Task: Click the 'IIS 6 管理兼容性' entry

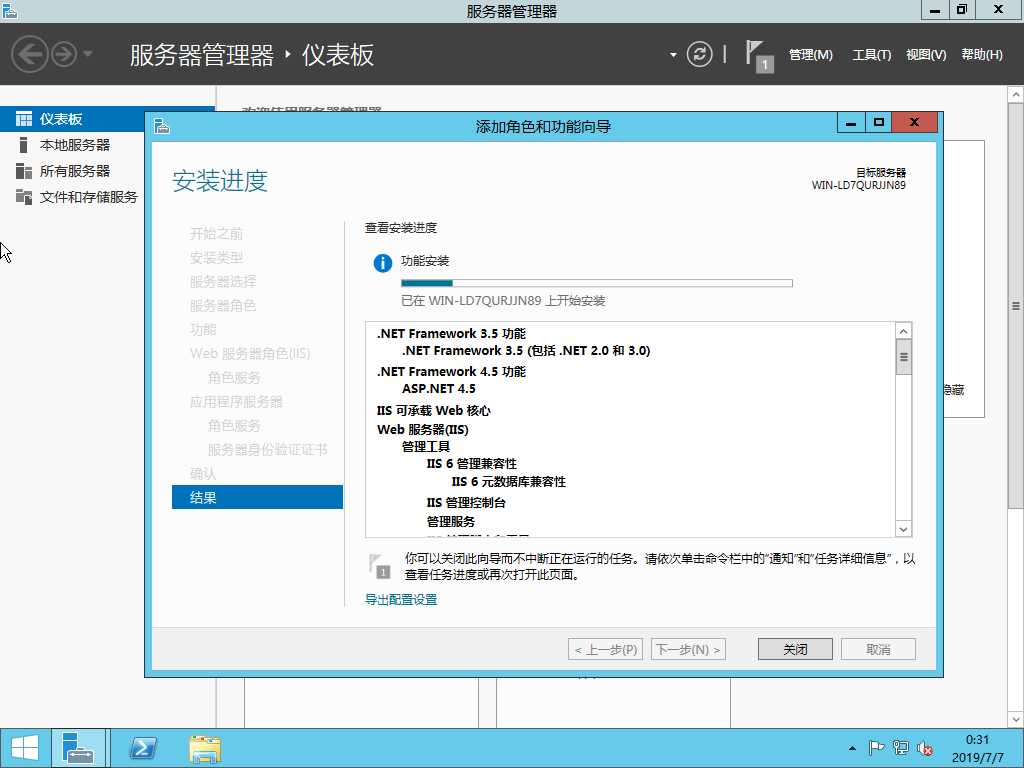Action: point(472,464)
